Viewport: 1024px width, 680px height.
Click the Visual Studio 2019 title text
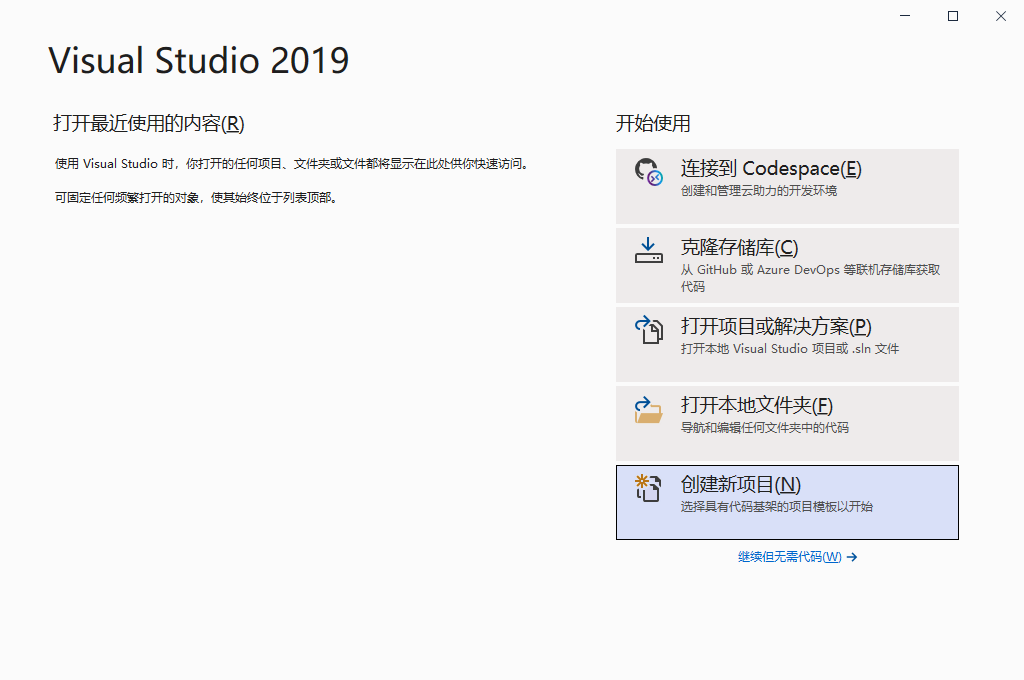(198, 60)
